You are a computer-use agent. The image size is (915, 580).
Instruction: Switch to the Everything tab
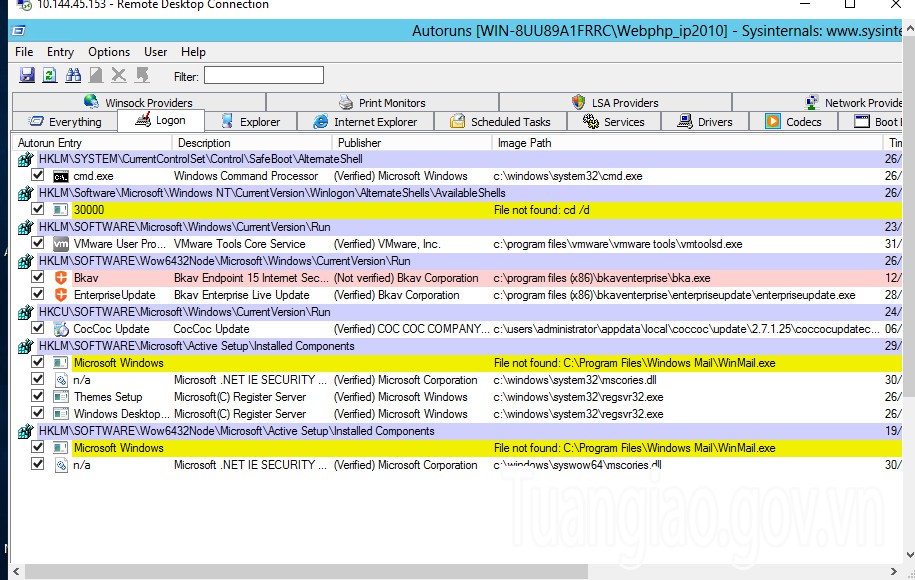(x=65, y=122)
